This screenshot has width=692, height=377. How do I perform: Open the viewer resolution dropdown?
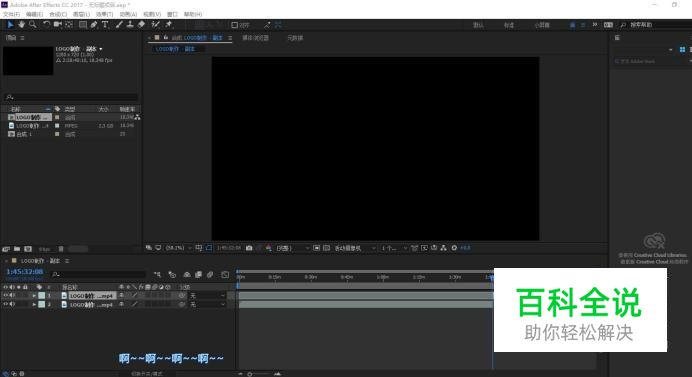tap(293, 248)
